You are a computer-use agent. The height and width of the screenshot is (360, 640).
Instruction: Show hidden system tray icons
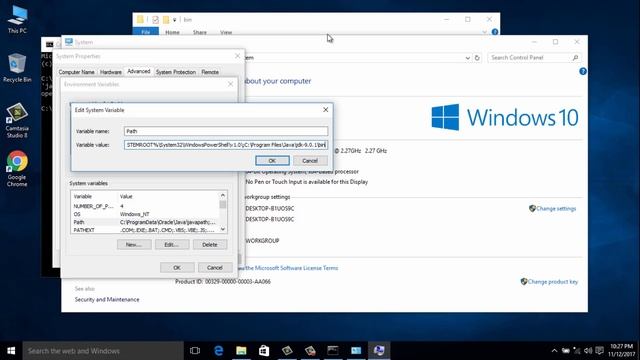click(x=554, y=351)
